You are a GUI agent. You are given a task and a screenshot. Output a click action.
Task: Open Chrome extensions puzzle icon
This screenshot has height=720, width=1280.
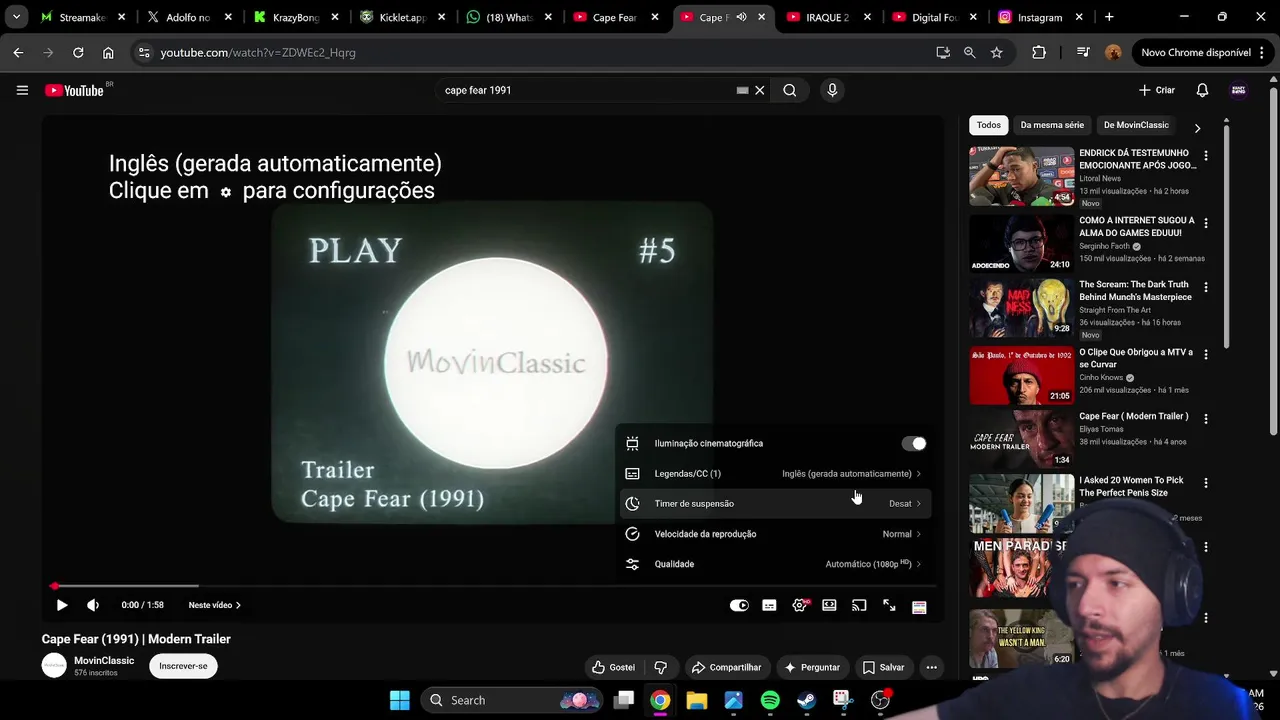click(1039, 52)
